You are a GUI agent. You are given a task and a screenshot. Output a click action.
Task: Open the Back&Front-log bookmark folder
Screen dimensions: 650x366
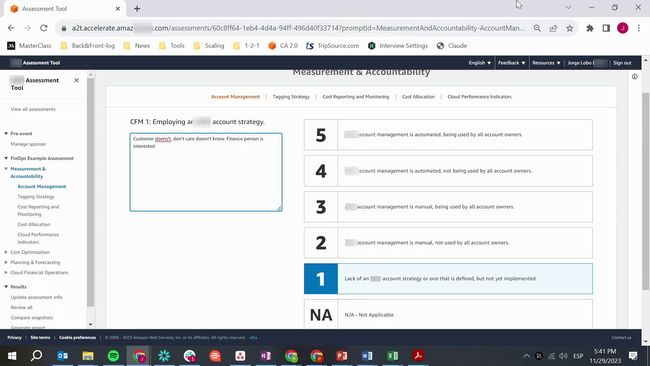(87, 46)
